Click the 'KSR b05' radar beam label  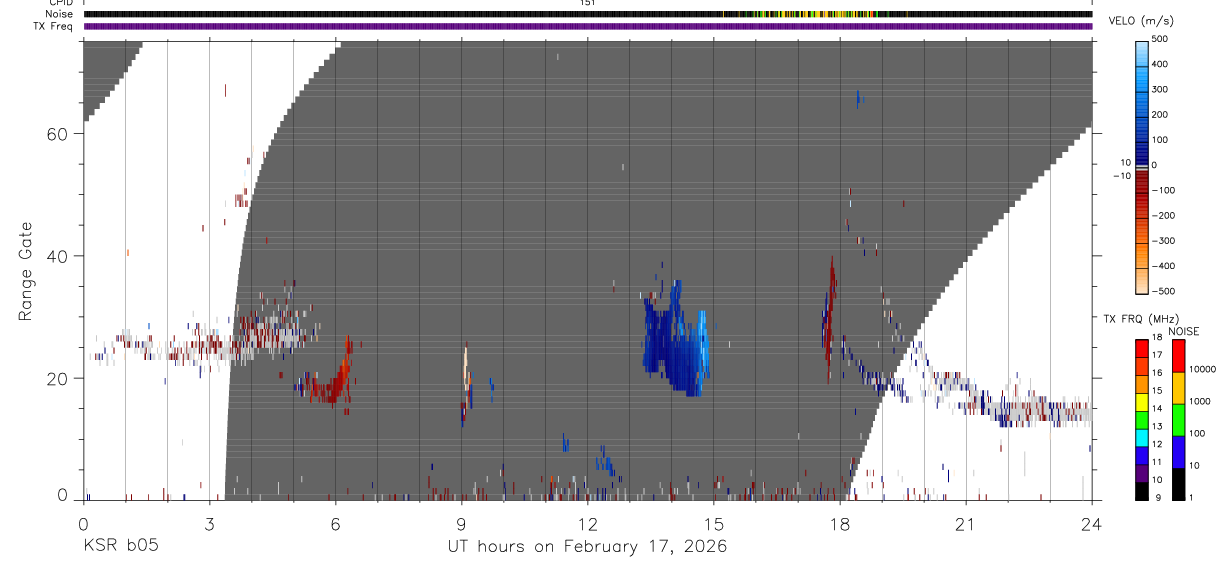(119, 547)
